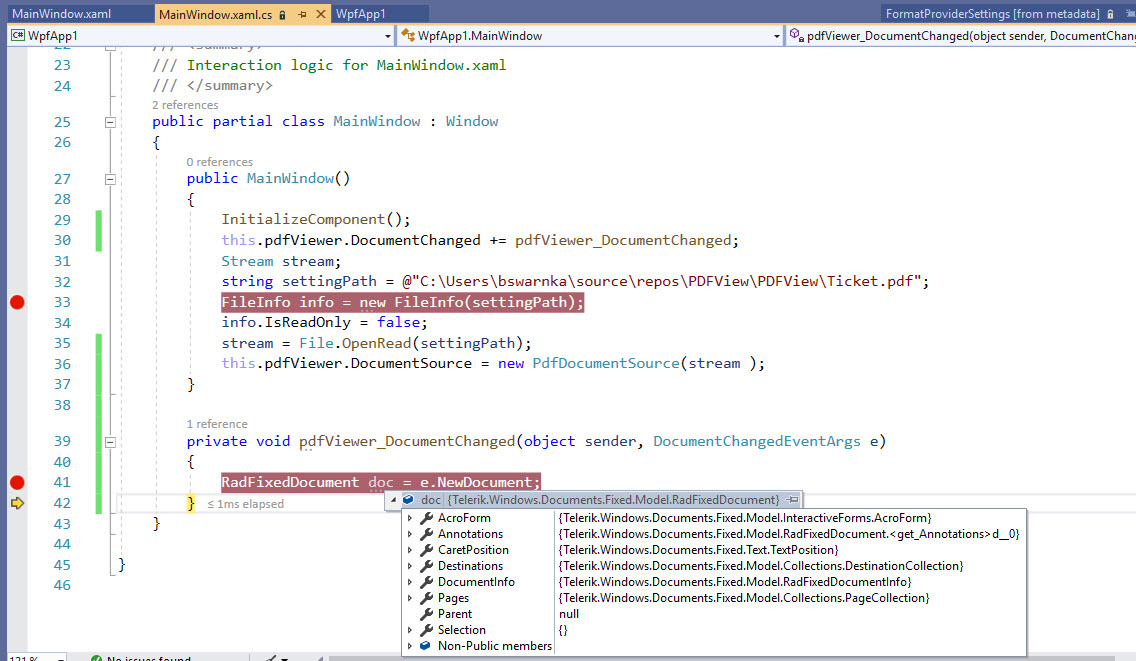Screen dimensions: 1136x661
Task: Expand the Annotations property
Action: [x=410, y=534]
